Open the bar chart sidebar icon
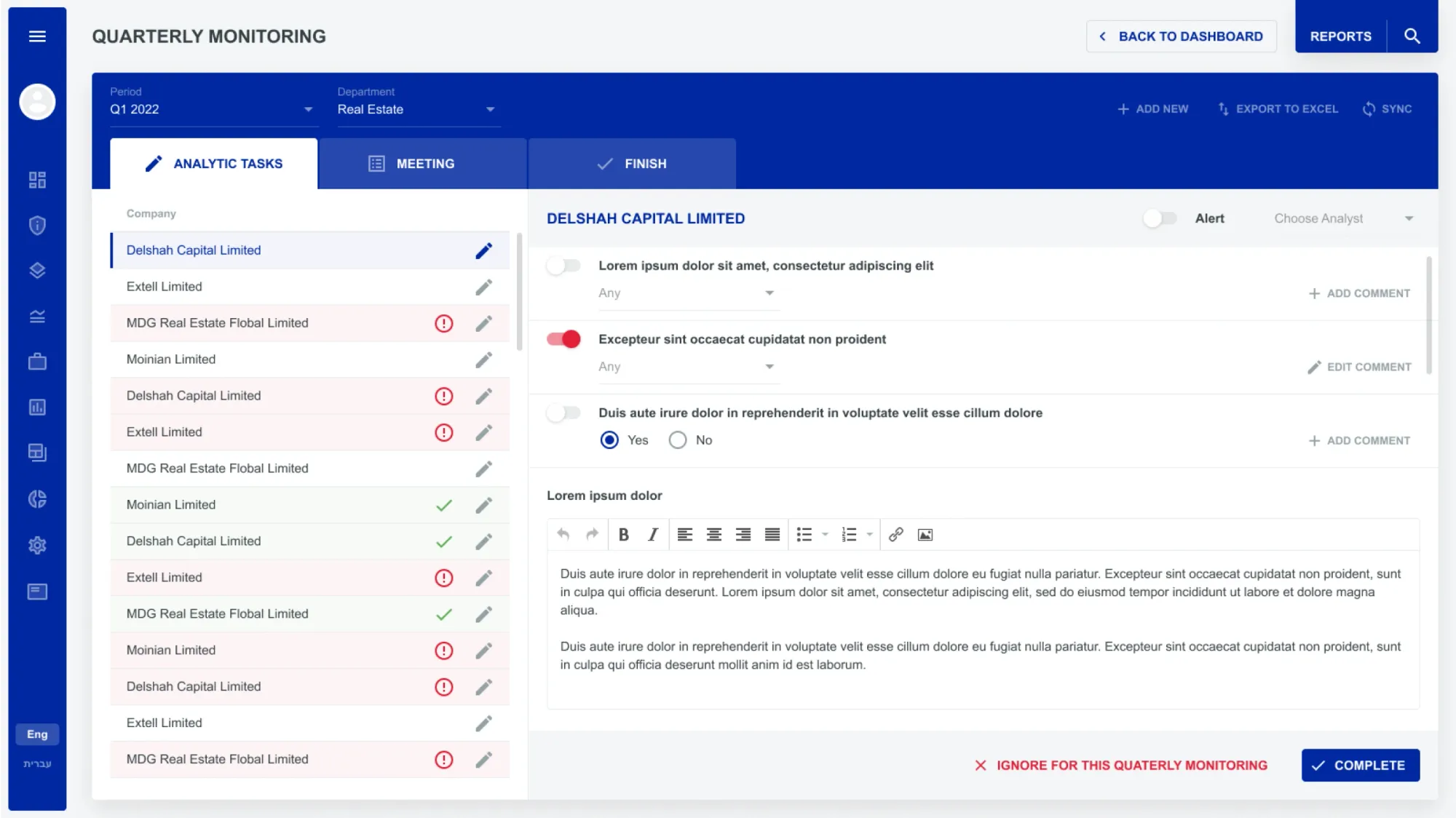This screenshot has height=818, width=1456. coord(37,408)
